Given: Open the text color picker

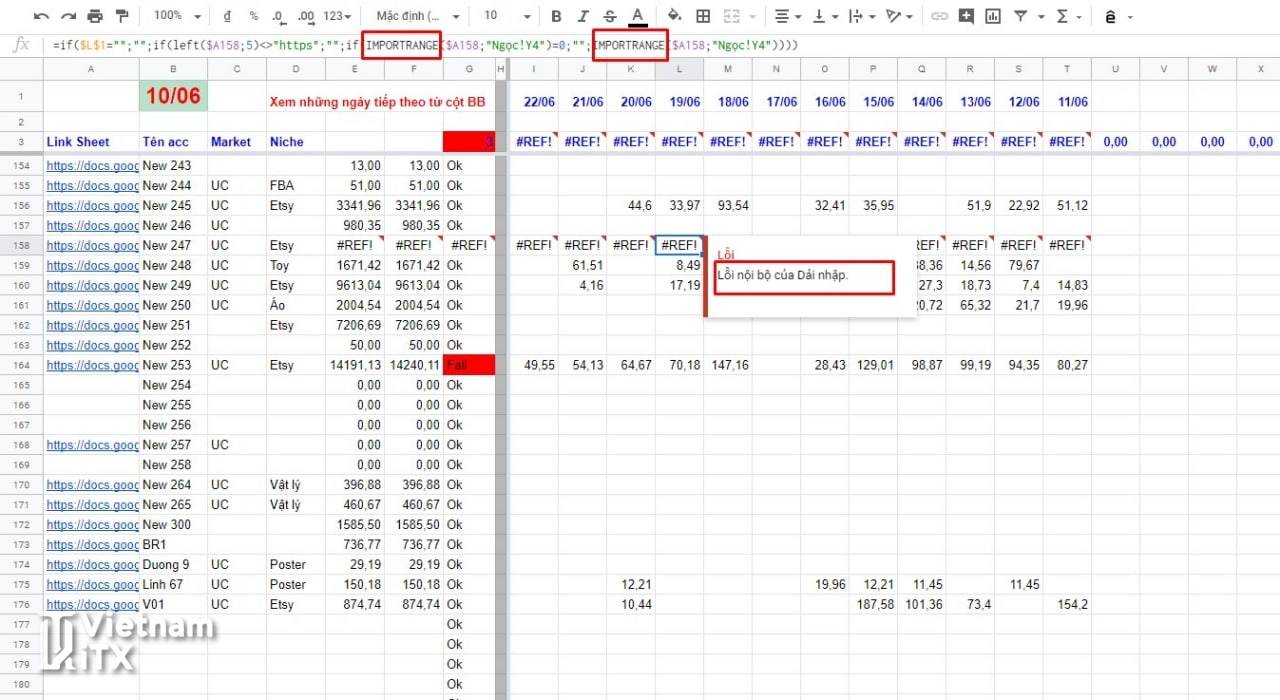Looking at the screenshot, I should click(x=637, y=16).
